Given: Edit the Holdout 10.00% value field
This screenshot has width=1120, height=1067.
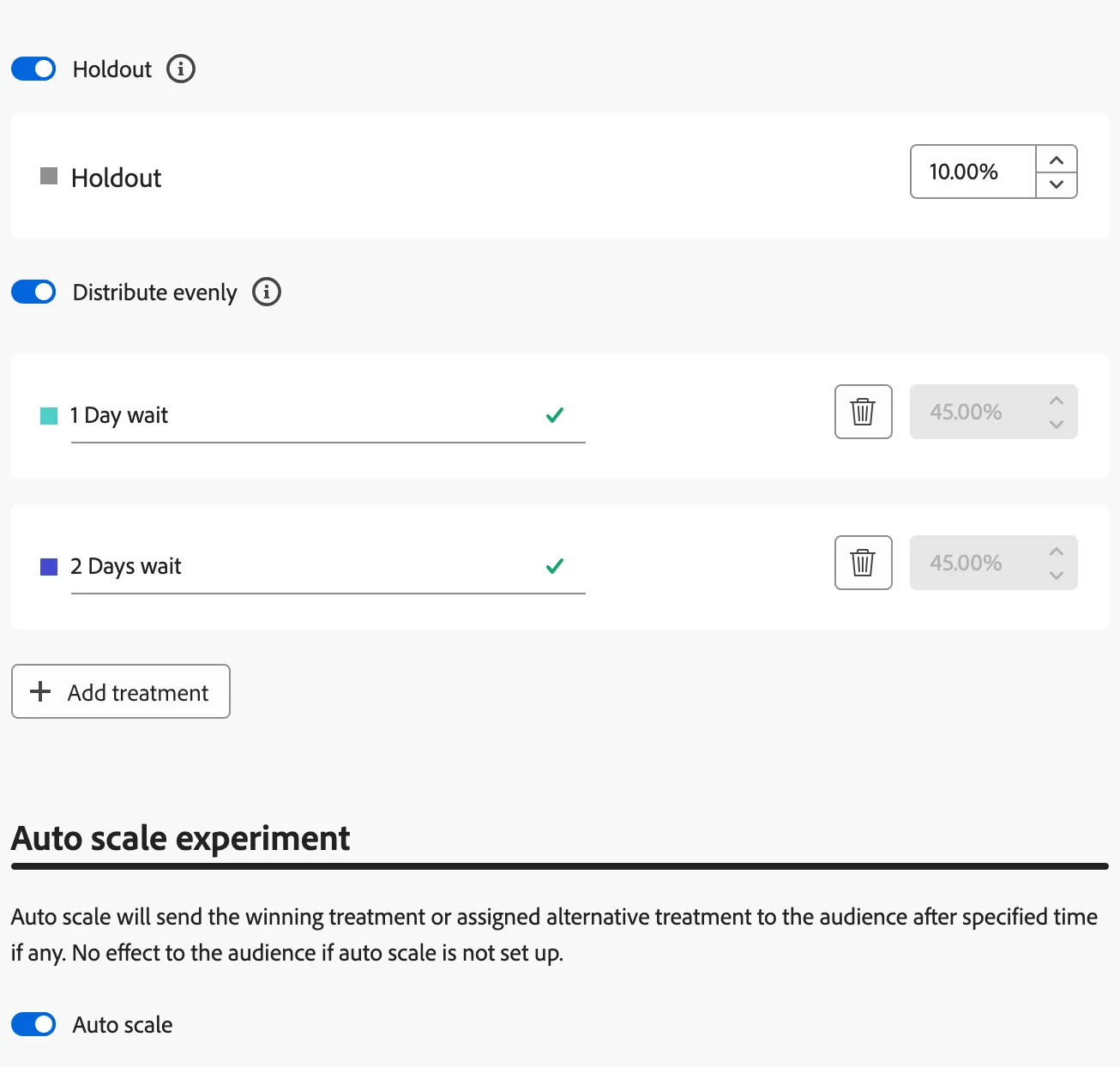Looking at the screenshot, I should tap(973, 172).
